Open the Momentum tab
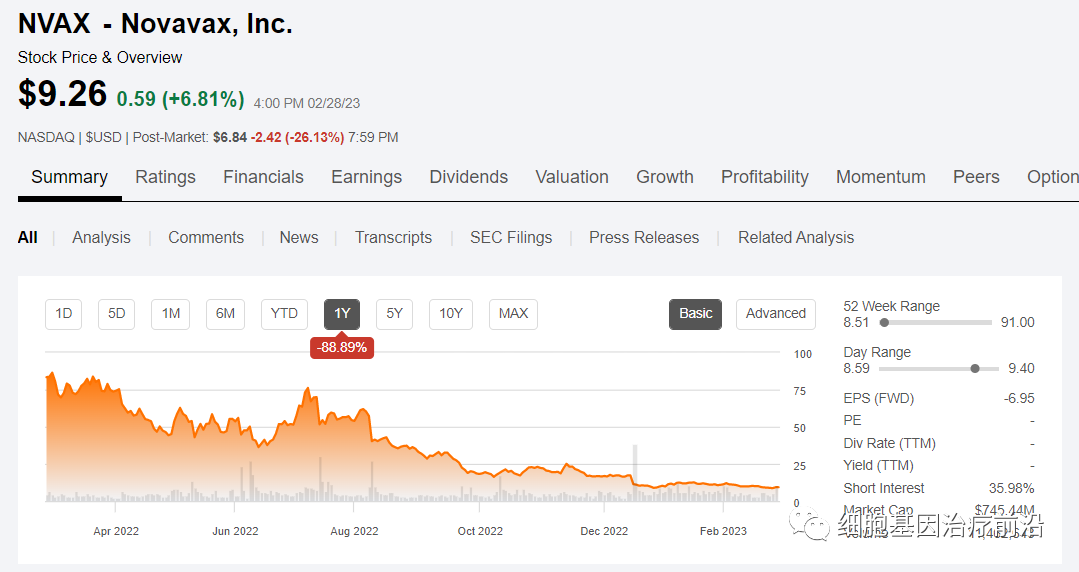Screen dimensions: 1079x572 click(x=880, y=177)
